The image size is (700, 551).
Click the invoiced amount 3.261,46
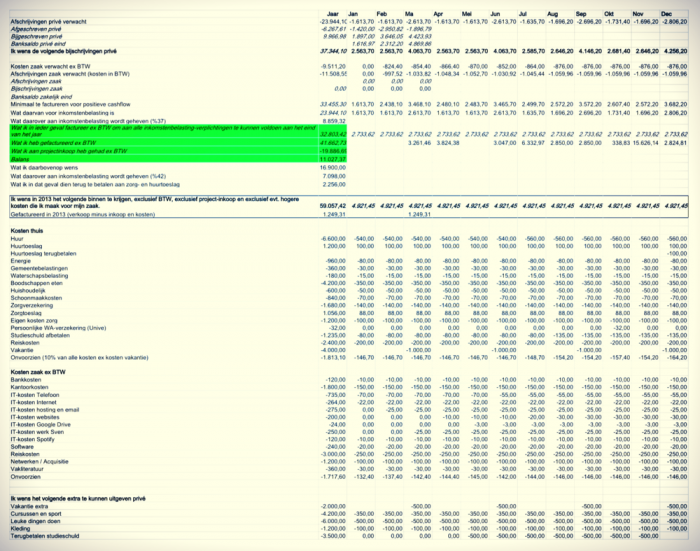(x=419, y=143)
